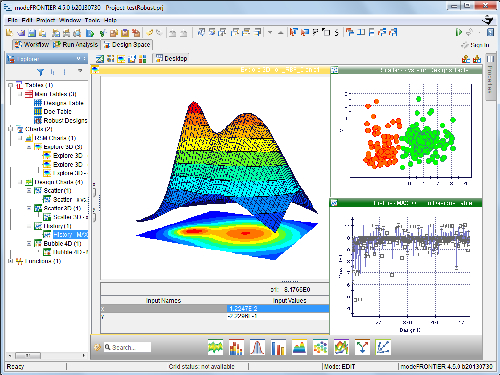Open the parallel coordinates chart icon
The image size is (500, 375).
click(x=215, y=348)
